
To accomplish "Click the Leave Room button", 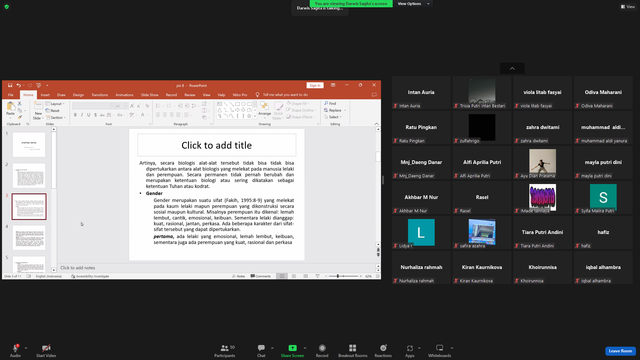I will [x=620, y=351].
